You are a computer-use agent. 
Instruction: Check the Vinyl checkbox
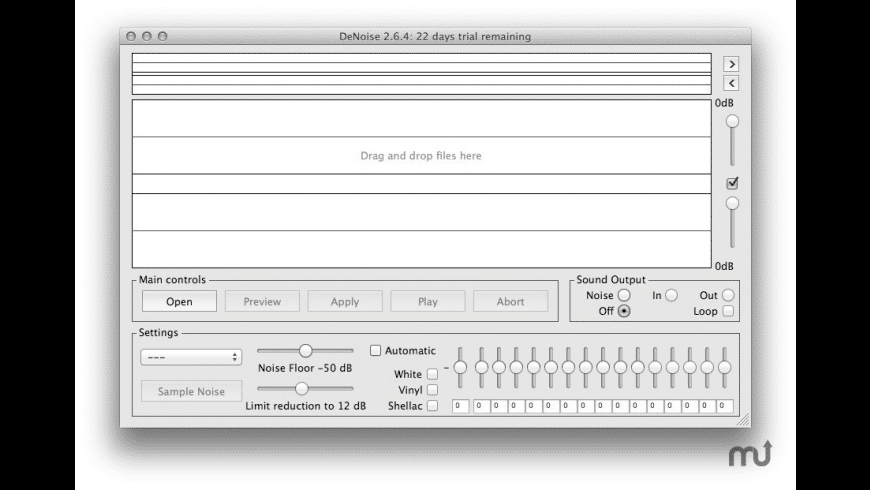tap(432, 390)
